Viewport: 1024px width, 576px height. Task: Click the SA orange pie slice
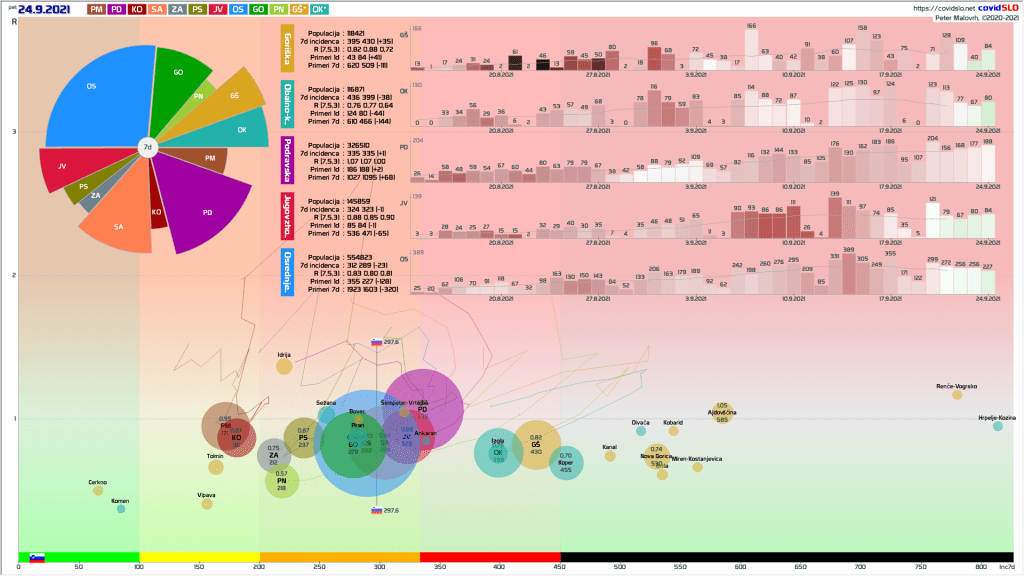coord(117,225)
